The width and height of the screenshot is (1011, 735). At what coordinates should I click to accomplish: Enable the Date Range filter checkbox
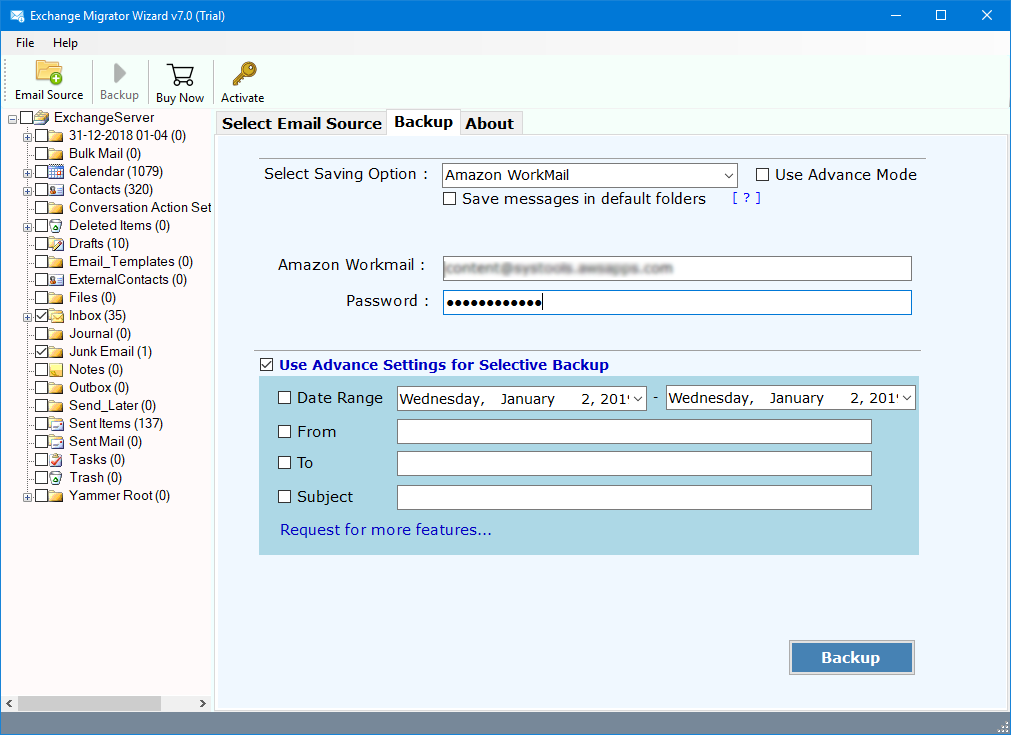[284, 398]
